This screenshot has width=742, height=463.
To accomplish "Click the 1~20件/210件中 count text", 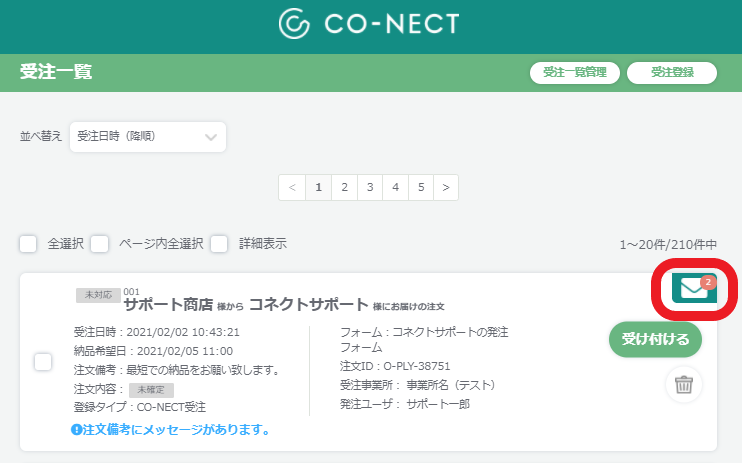I will [x=668, y=245].
